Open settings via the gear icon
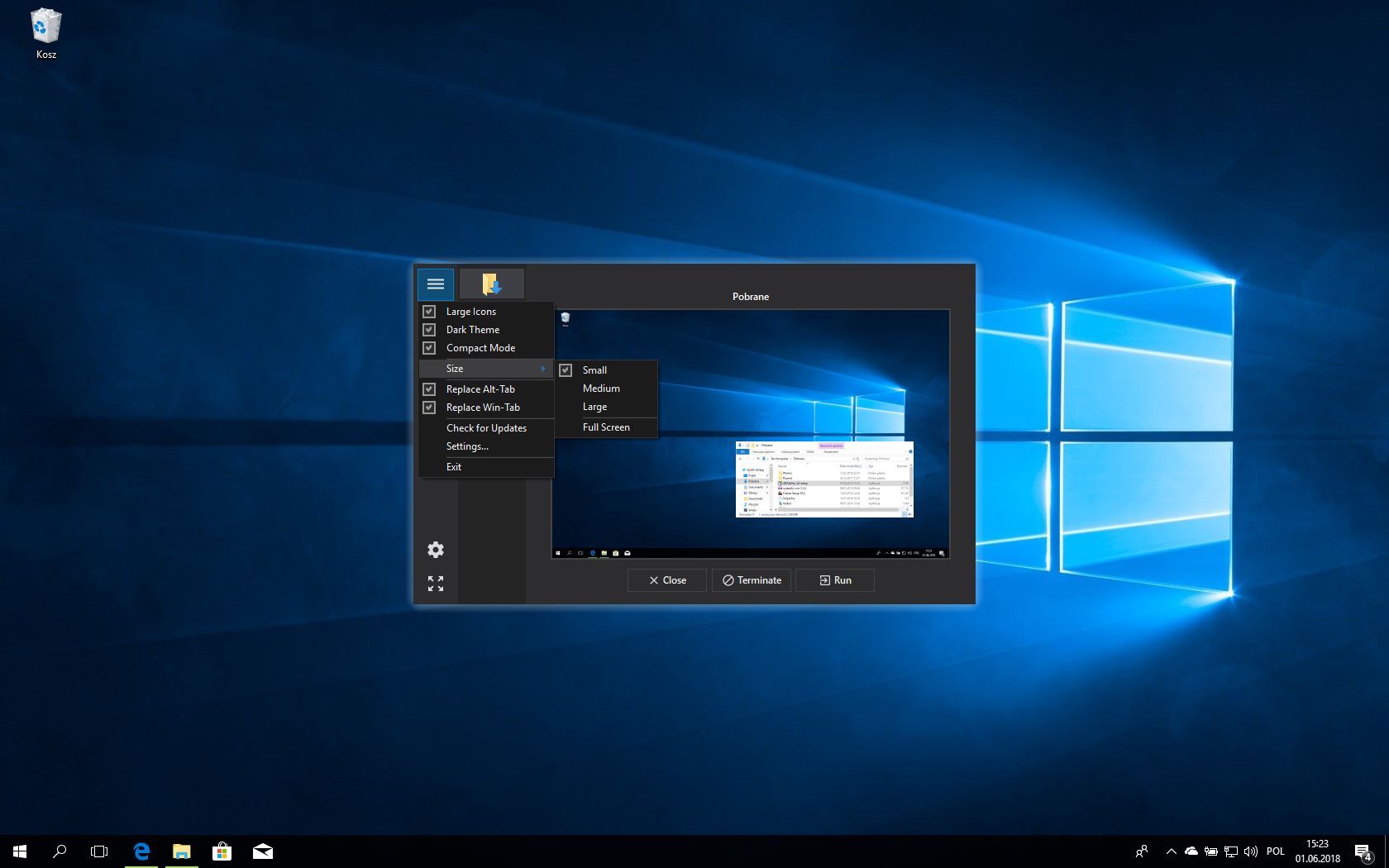Screen dimensions: 1389x868 [436, 550]
